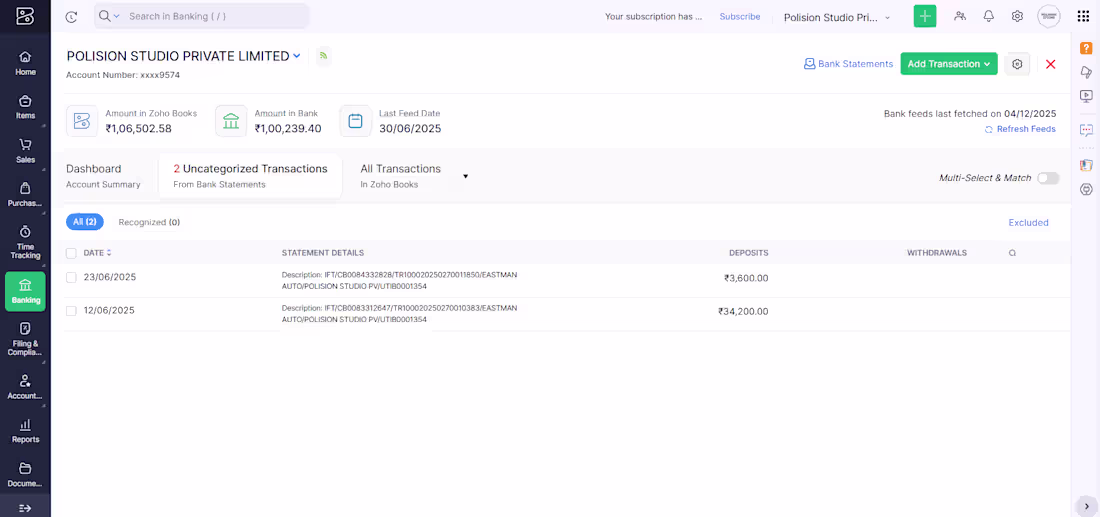Open the Bank Statements link

pyautogui.click(x=848, y=64)
